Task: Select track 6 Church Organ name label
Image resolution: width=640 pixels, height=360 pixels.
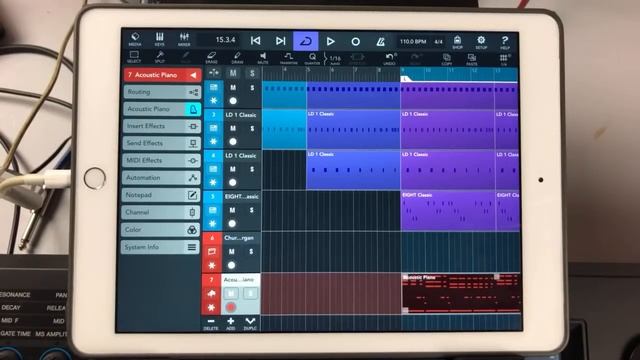Action: [239, 238]
